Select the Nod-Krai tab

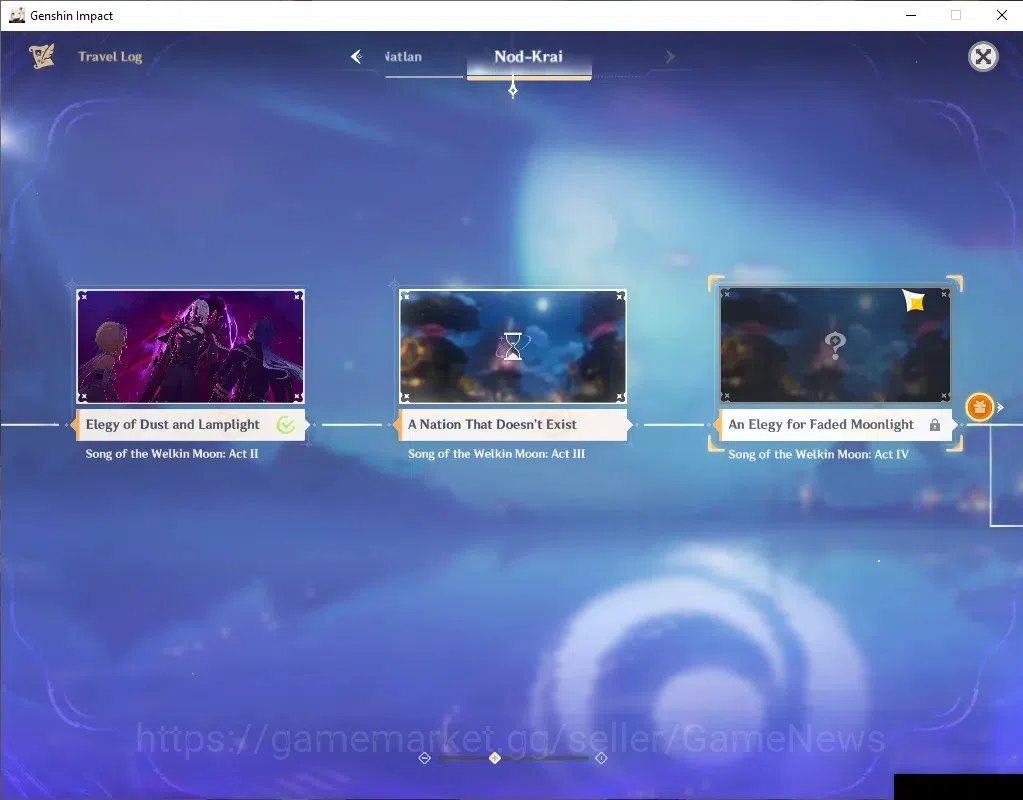[x=528, y=57]
